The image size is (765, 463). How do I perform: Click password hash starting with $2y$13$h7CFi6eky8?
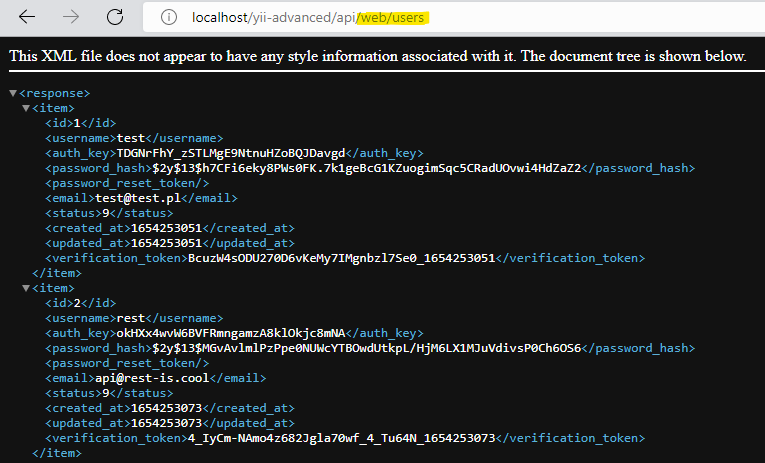367,168
